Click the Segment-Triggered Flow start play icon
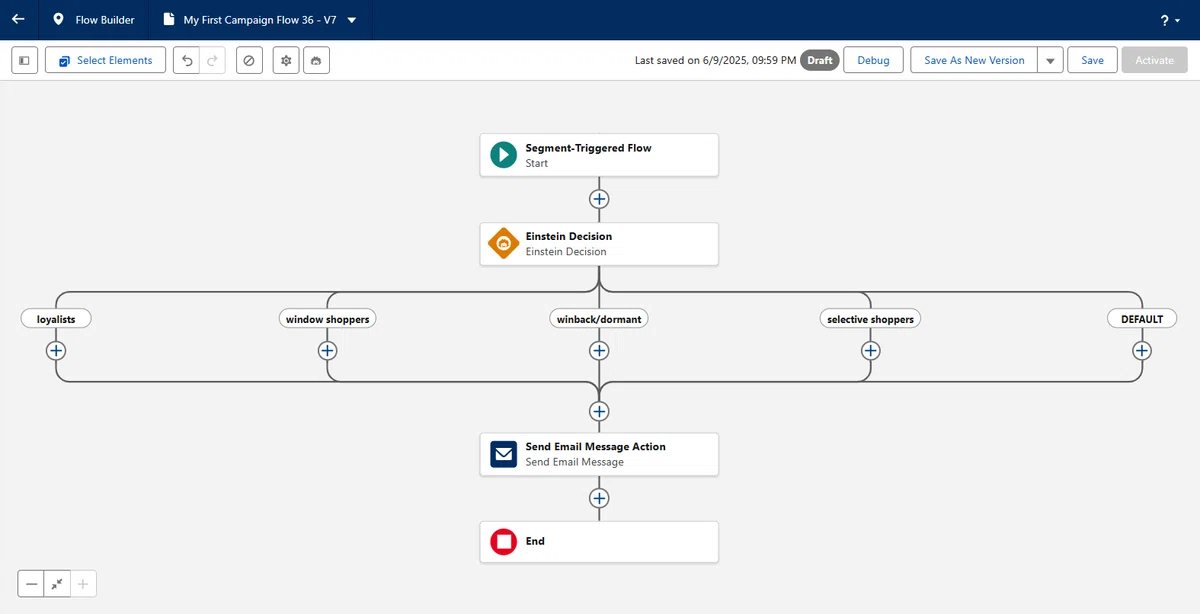This screenshot has width=1200, height=614. [x=503, y=155]
